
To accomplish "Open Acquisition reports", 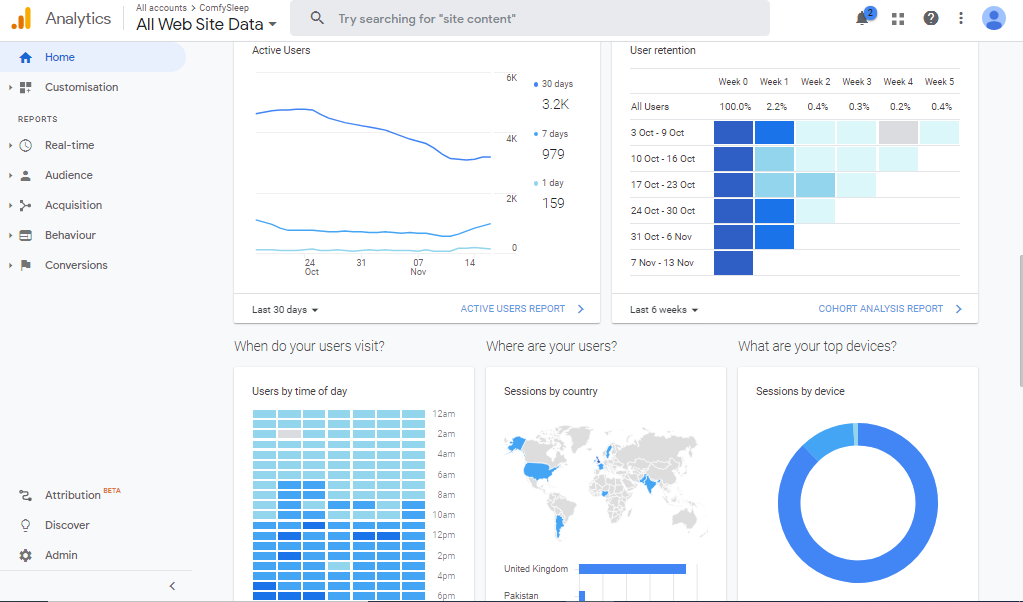I will coord(74,205).
